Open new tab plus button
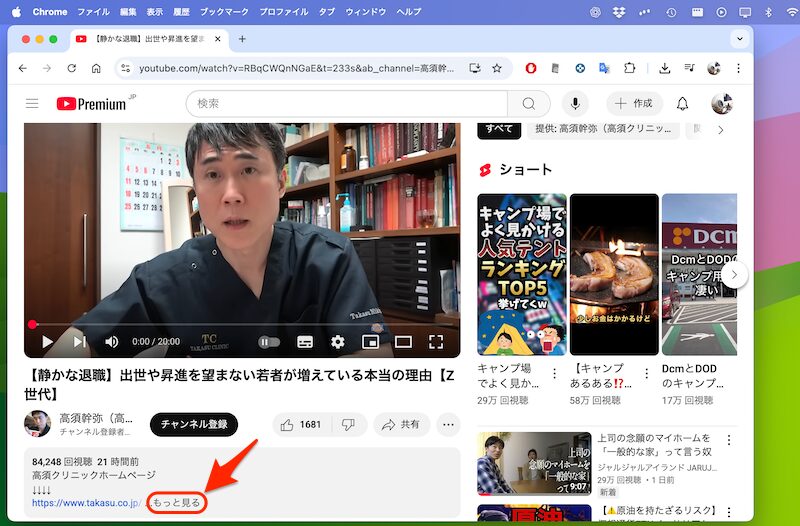This screenshot has height=526, width=800. tap(242, 39)
